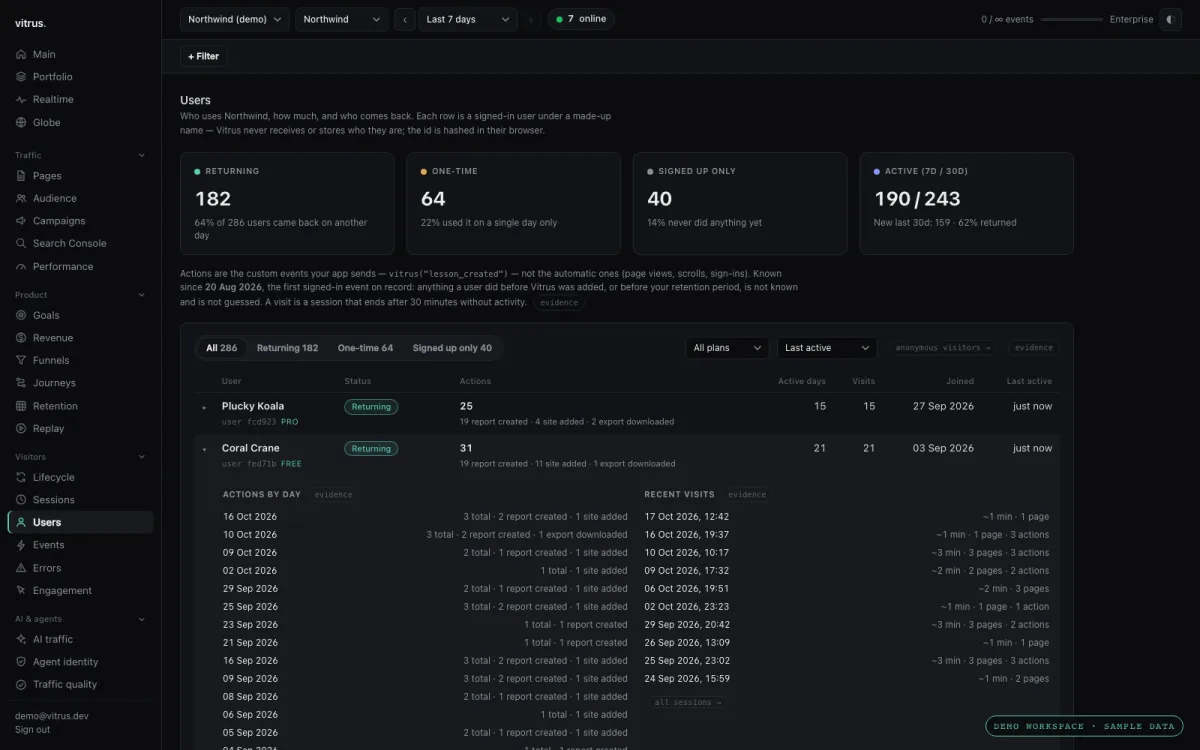Click evidence tag beside Recent visits
The width and height of the screenshot is (1200, 750).
tap(747, 495)
